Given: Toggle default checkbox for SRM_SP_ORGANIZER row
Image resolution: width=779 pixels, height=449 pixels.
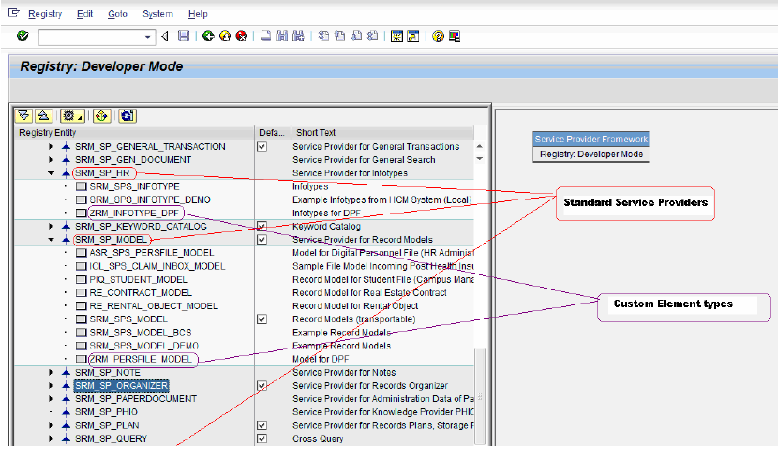Looking at the screenshot, I should [262, 385].
